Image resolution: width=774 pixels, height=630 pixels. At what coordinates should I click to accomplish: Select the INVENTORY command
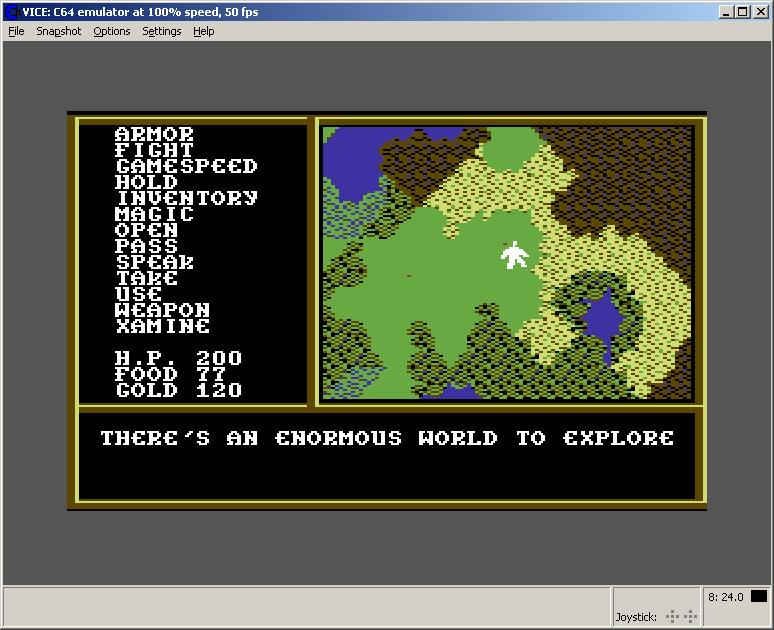point(186,198)
